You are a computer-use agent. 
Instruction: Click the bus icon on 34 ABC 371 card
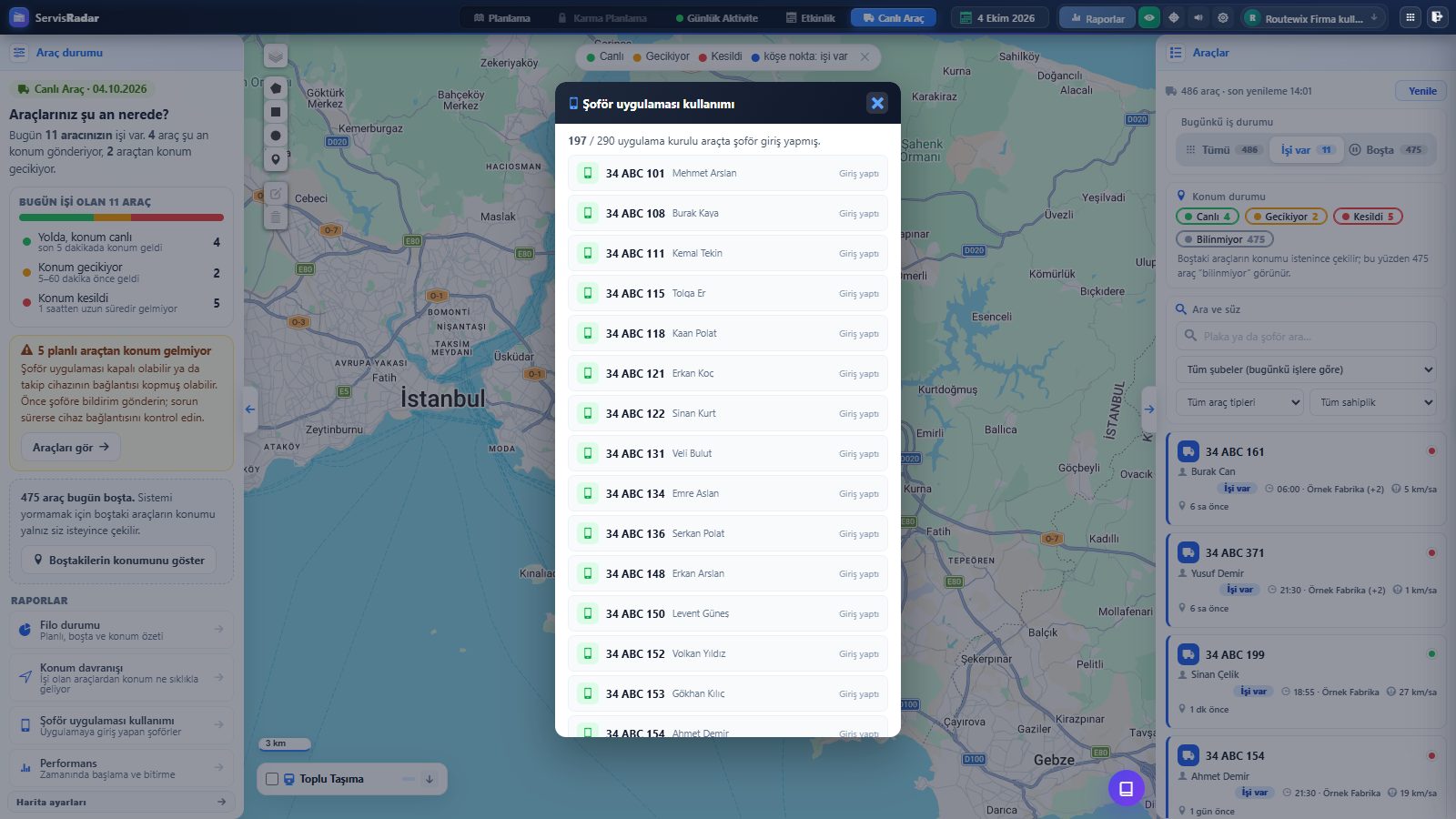(1188, 552)
